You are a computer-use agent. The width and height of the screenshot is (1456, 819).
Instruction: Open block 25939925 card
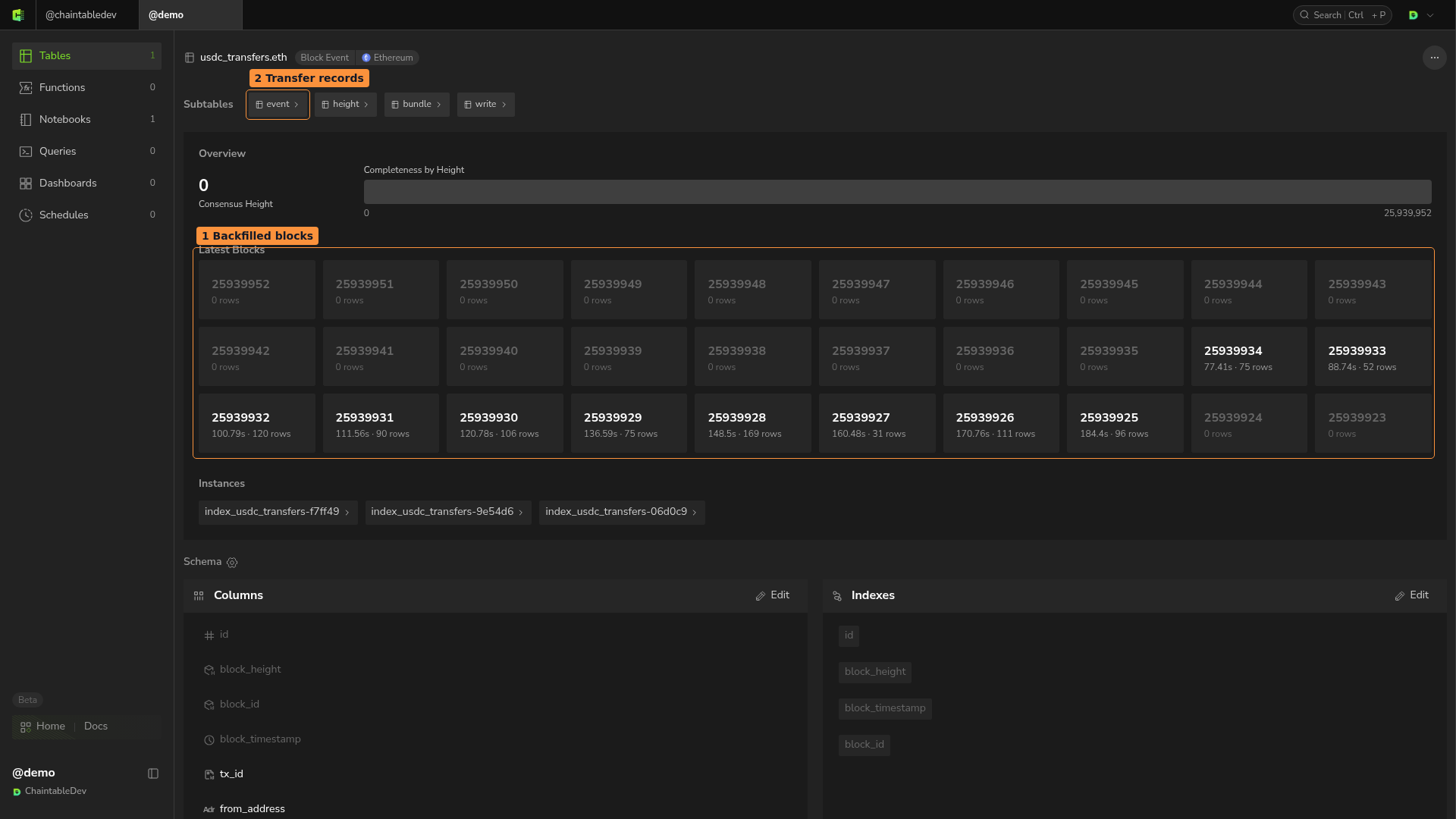click(1125, 423)
